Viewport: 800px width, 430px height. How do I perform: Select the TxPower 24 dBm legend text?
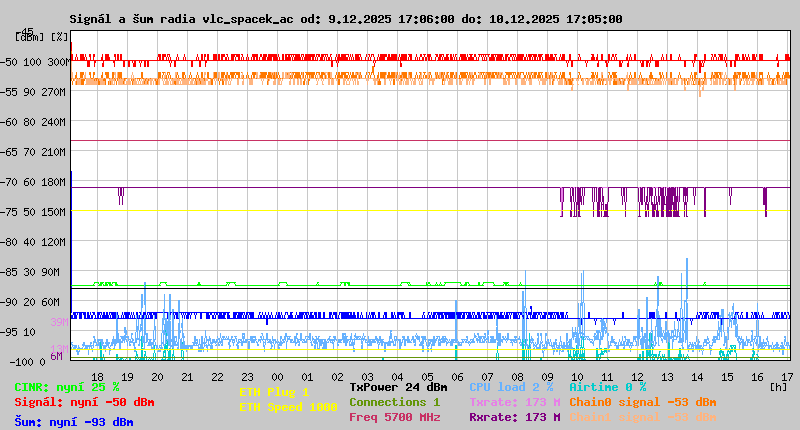(x=398, y=387)
